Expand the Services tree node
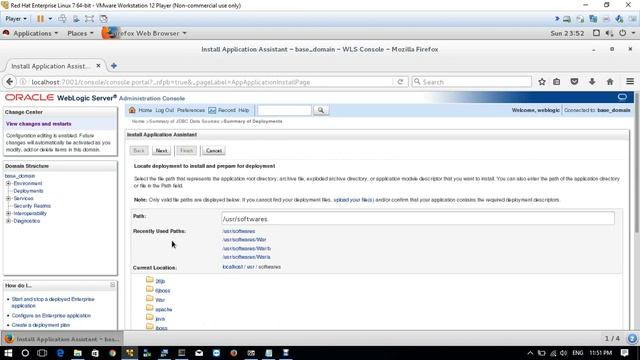The height and width of the screenshot is (360, 640). tap(8, 198)
